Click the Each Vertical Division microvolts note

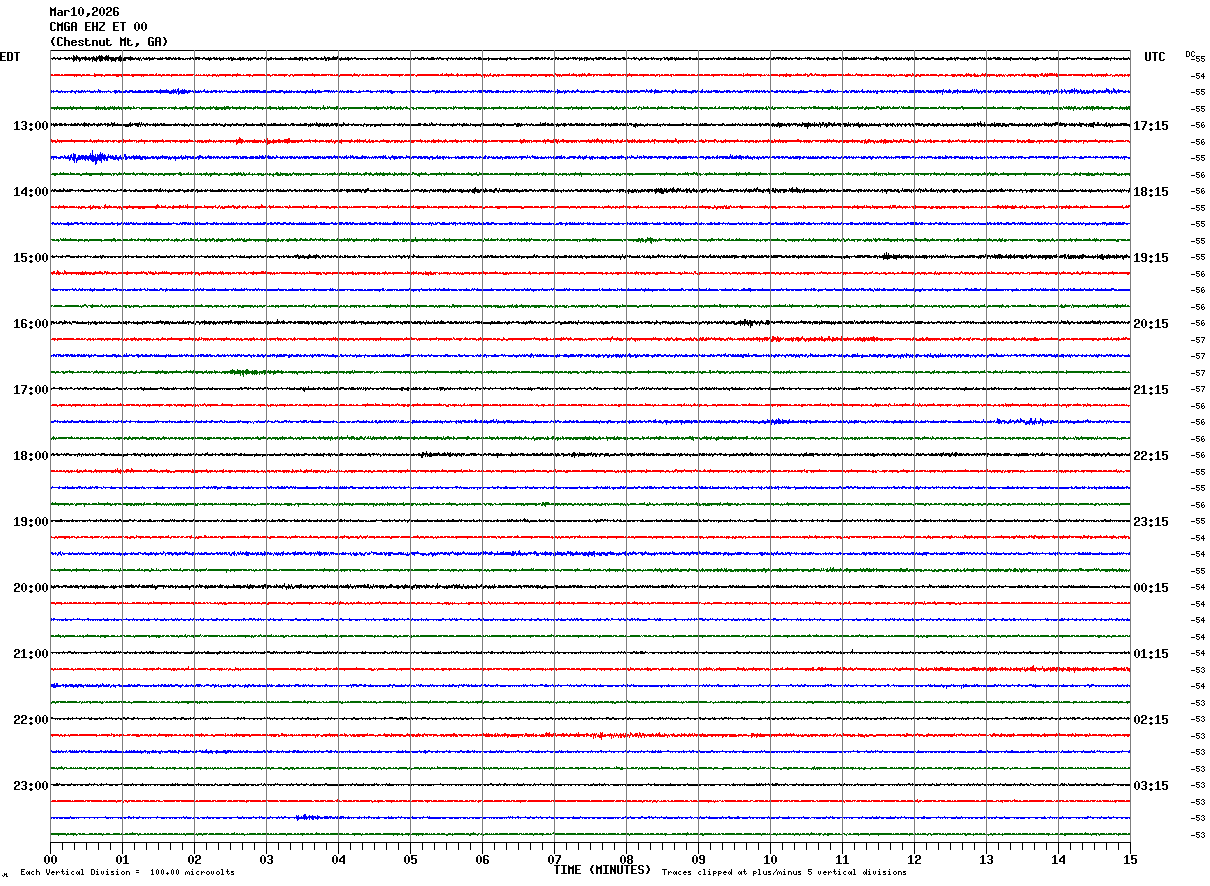point(127,872)
